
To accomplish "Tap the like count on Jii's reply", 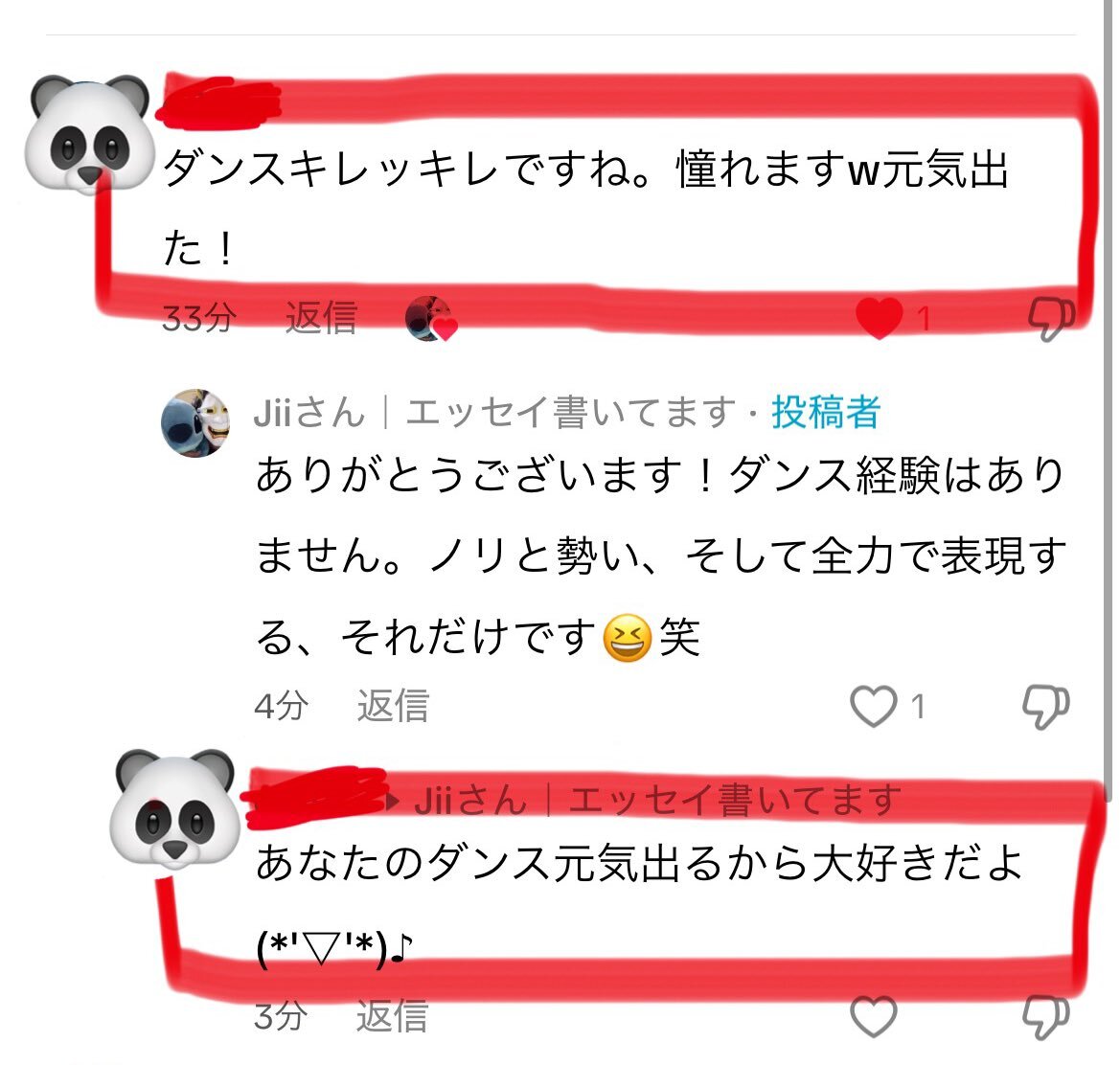I will point(919,708).
